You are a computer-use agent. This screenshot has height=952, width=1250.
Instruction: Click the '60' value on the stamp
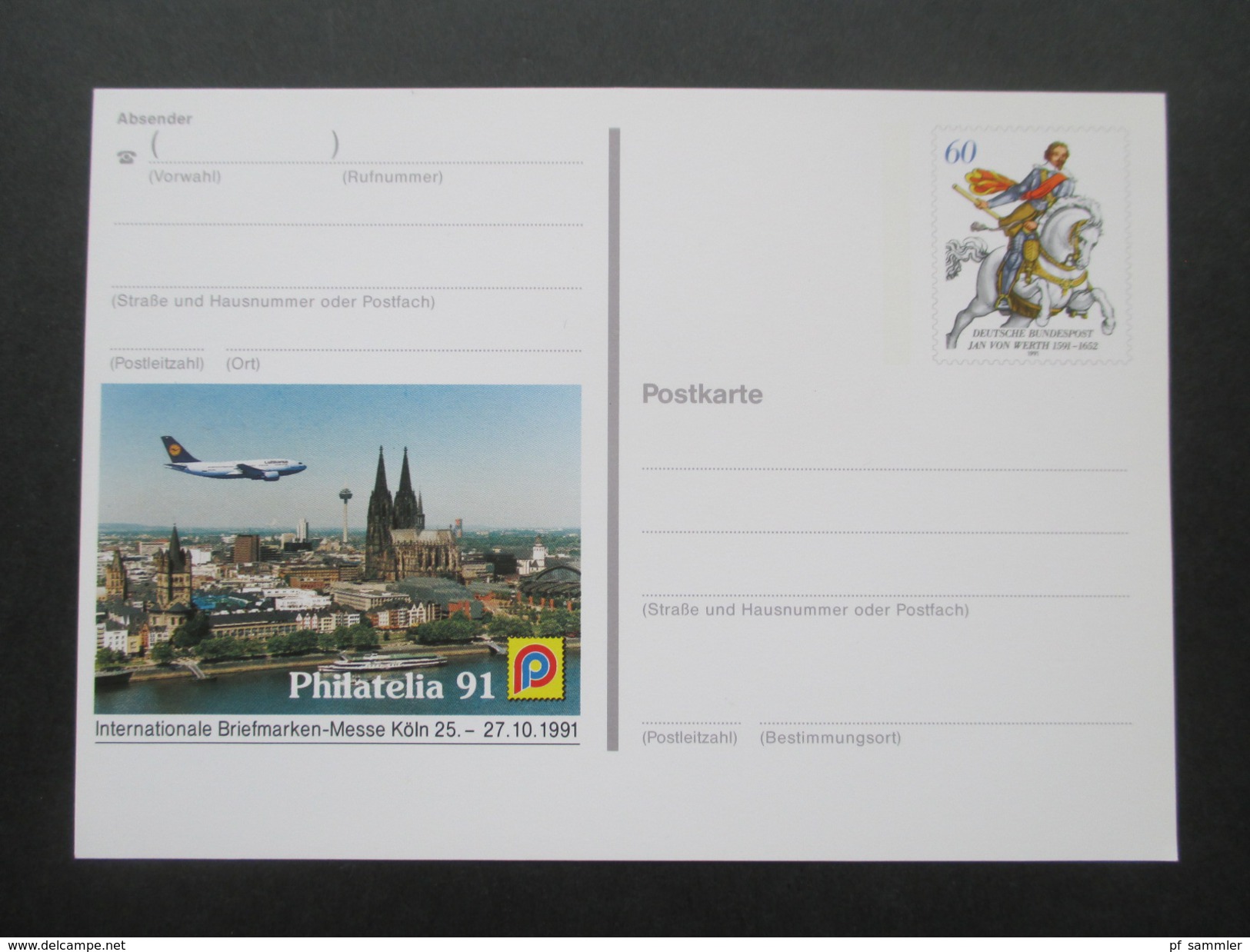pos(959,151)
